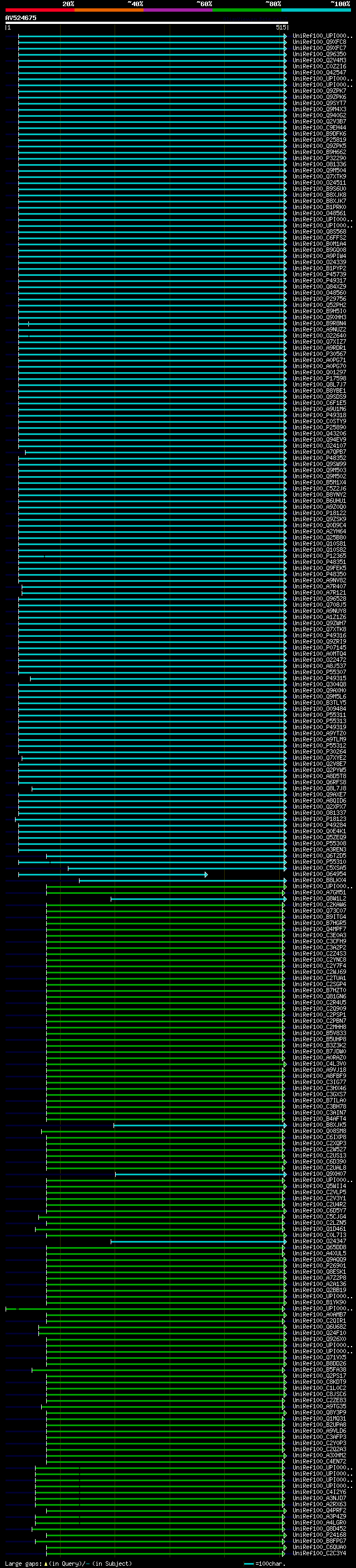Click the cyan ~100% identity legend segment
Image resolution: width=356 pixels, height=1568 pixels.
316,10
